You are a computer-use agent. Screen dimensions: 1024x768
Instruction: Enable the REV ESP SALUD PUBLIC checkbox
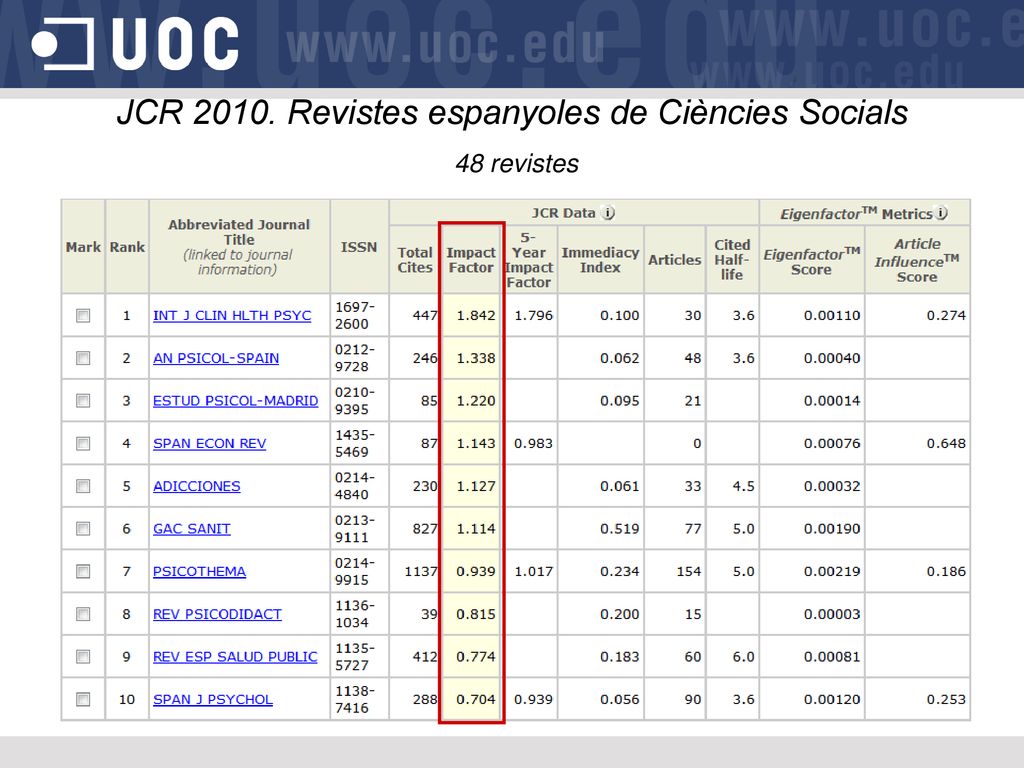(x=83, y=656)
